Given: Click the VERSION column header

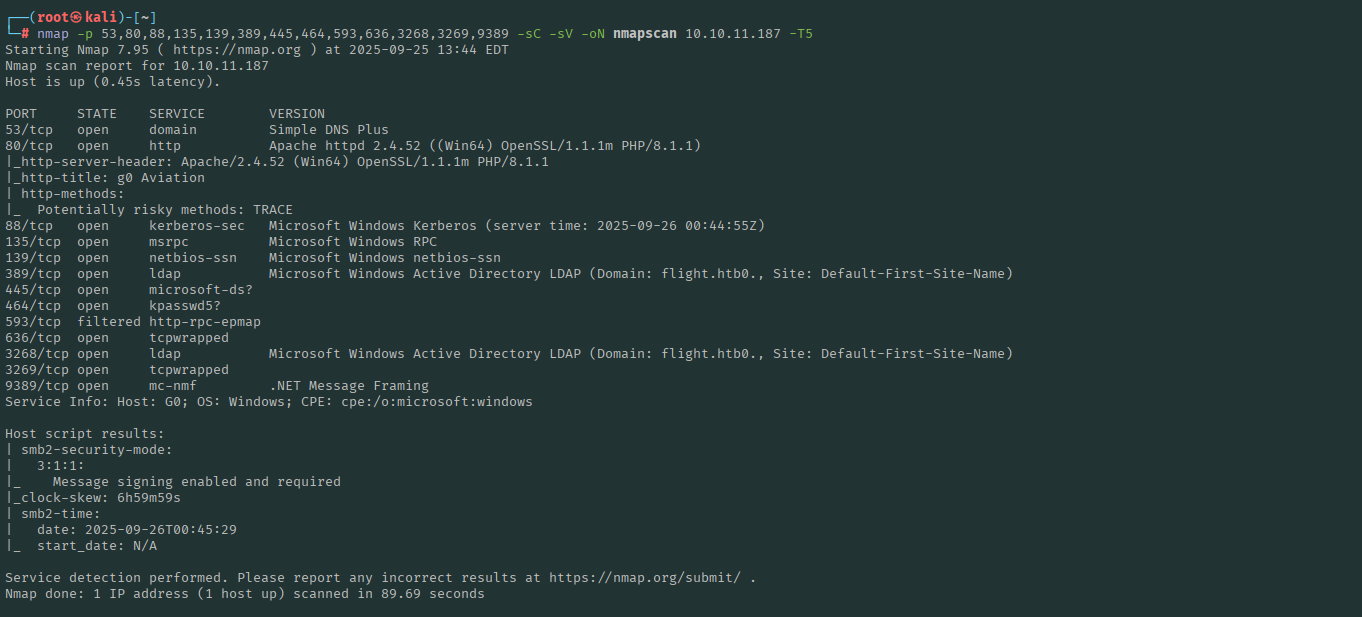Looking at the screenshot, I should coord(296,114).
